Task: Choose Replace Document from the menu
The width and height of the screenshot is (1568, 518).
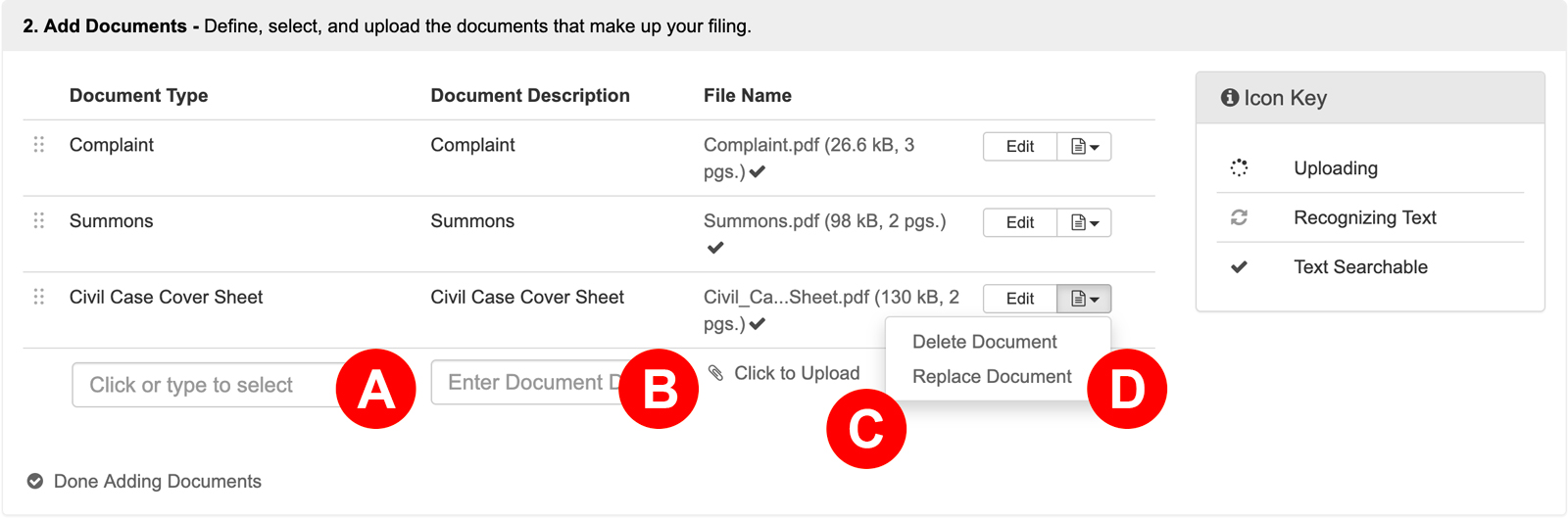Action: [x=992, y=376]
